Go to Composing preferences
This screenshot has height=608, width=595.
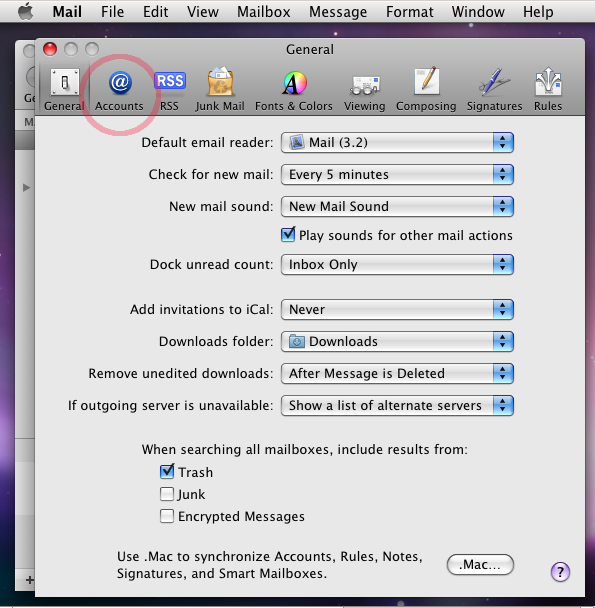[426, 90]
